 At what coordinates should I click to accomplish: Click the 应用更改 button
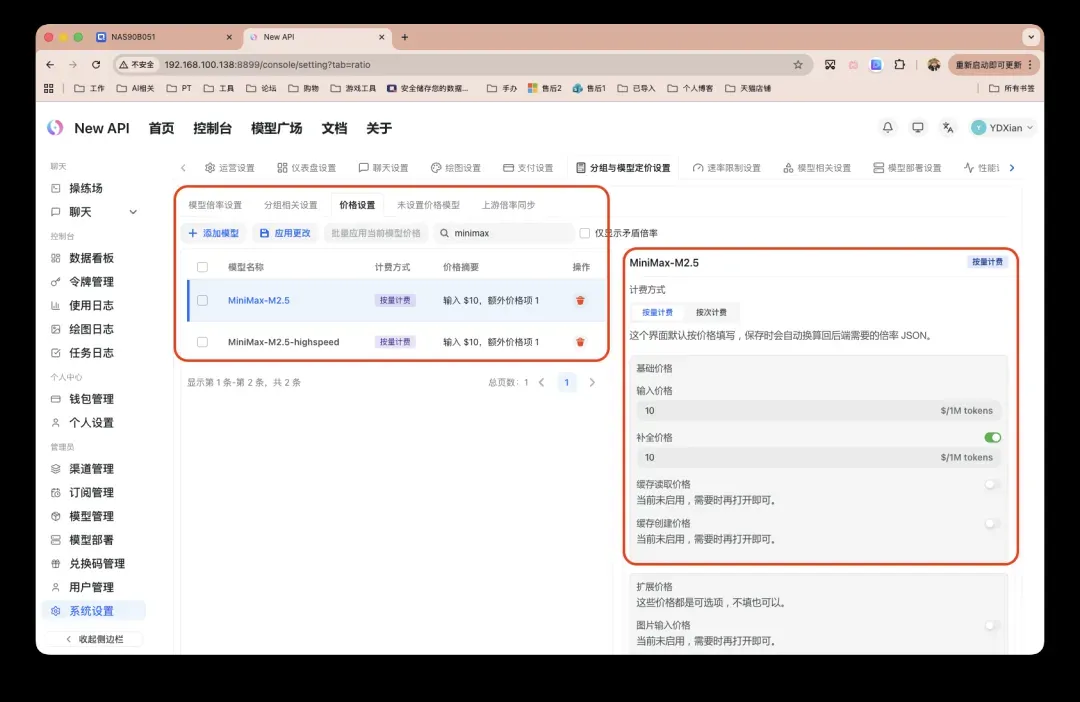pos(284,233)
